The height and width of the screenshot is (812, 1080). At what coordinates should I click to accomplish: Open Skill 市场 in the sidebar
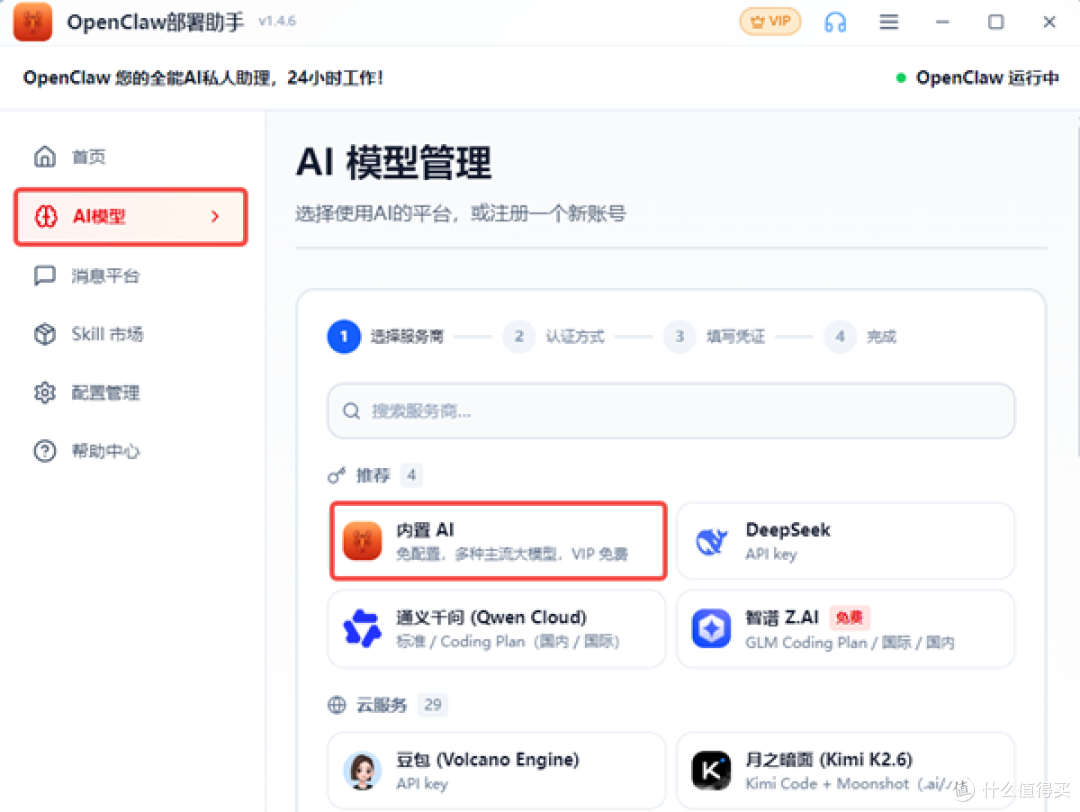pos(131,334)
